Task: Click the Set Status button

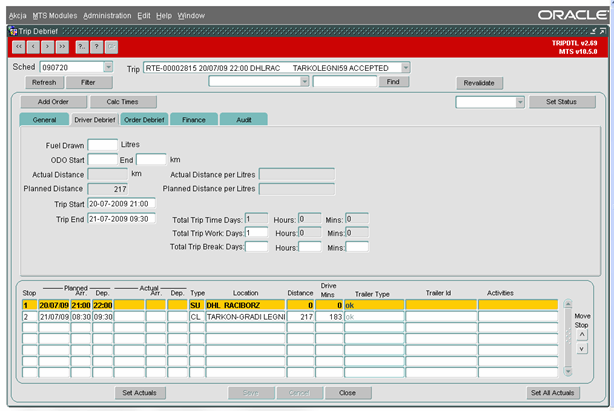Action: (x=561, y=102)
